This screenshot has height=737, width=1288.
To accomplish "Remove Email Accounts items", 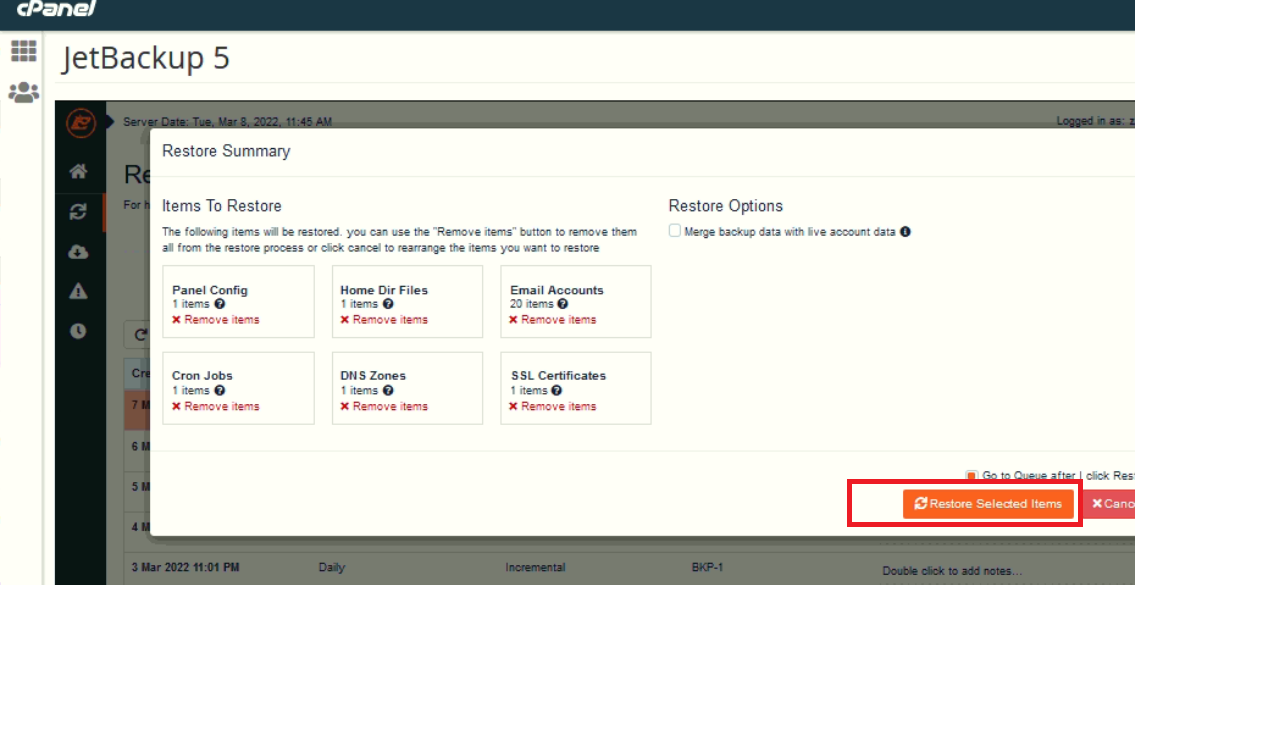I will click(552, 320).
